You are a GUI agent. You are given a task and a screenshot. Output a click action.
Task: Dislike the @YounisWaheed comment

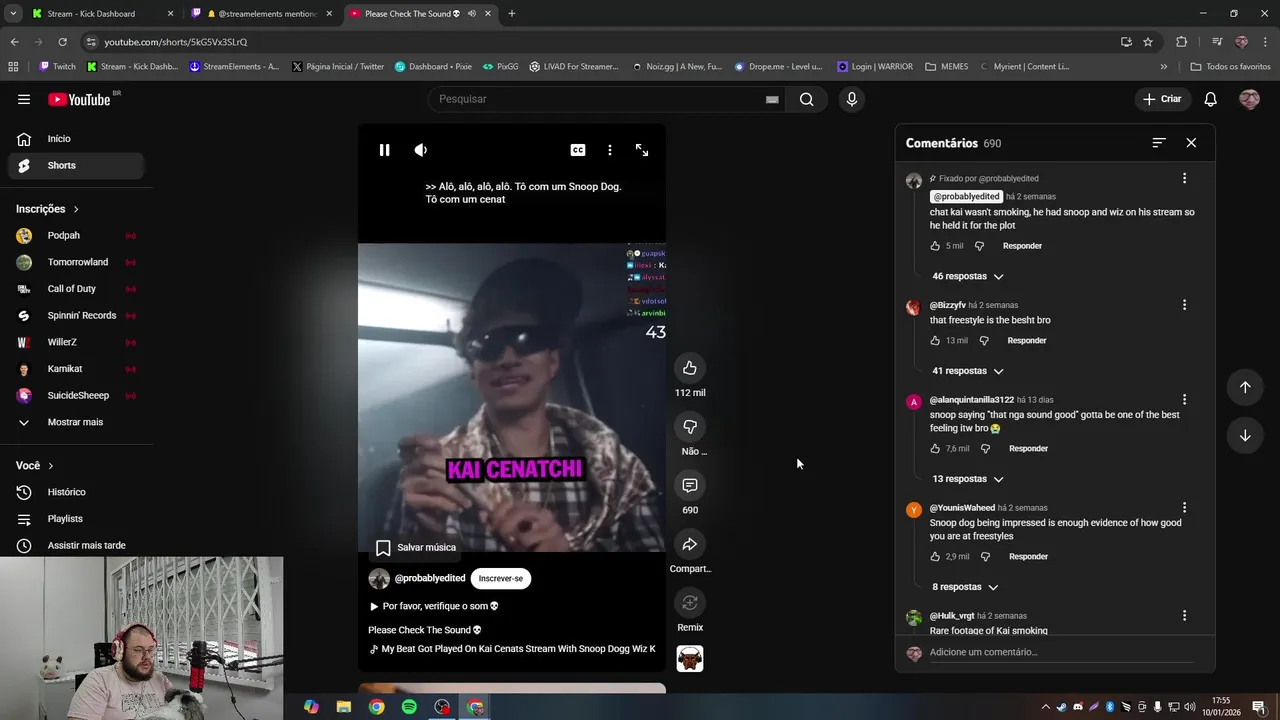coord(985,557)
